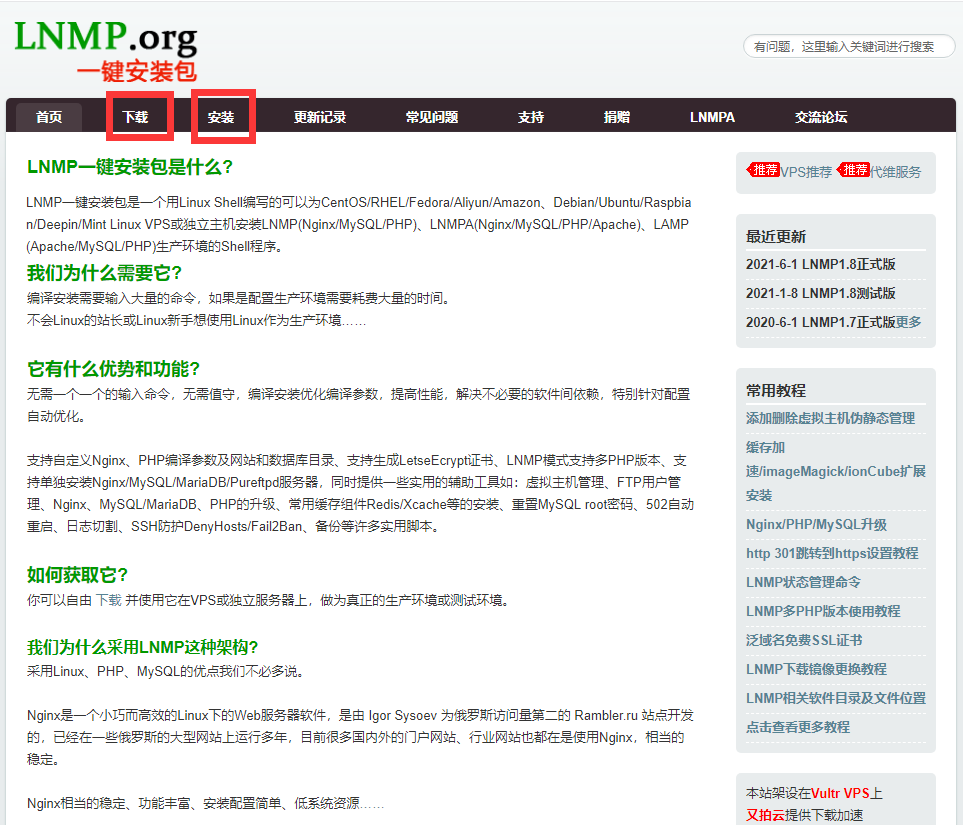Click the LNMP.org site logo
Screen dimensions: 963x825
(x=106, y=51)
